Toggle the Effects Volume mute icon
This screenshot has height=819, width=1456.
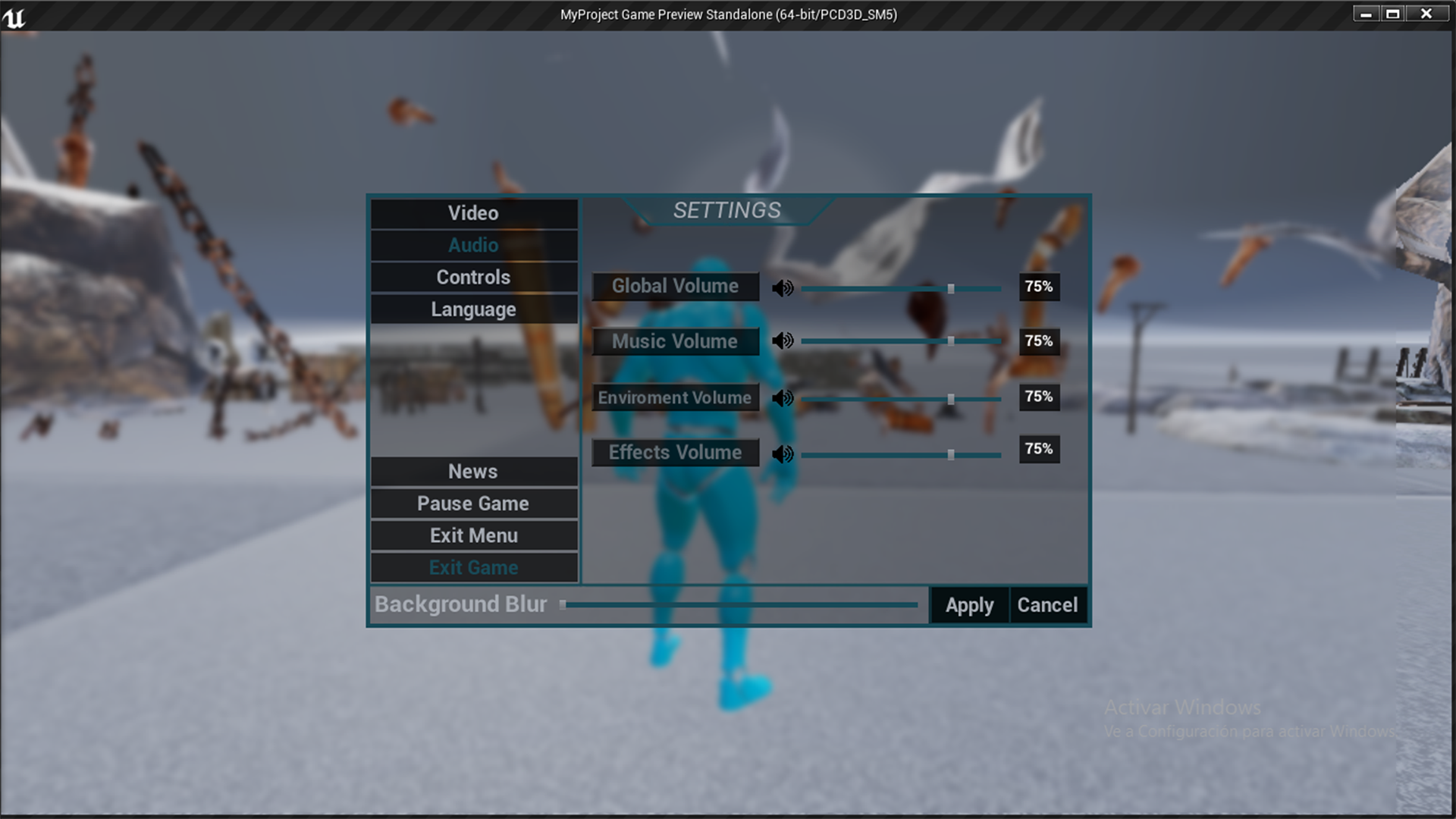(783, 453)
